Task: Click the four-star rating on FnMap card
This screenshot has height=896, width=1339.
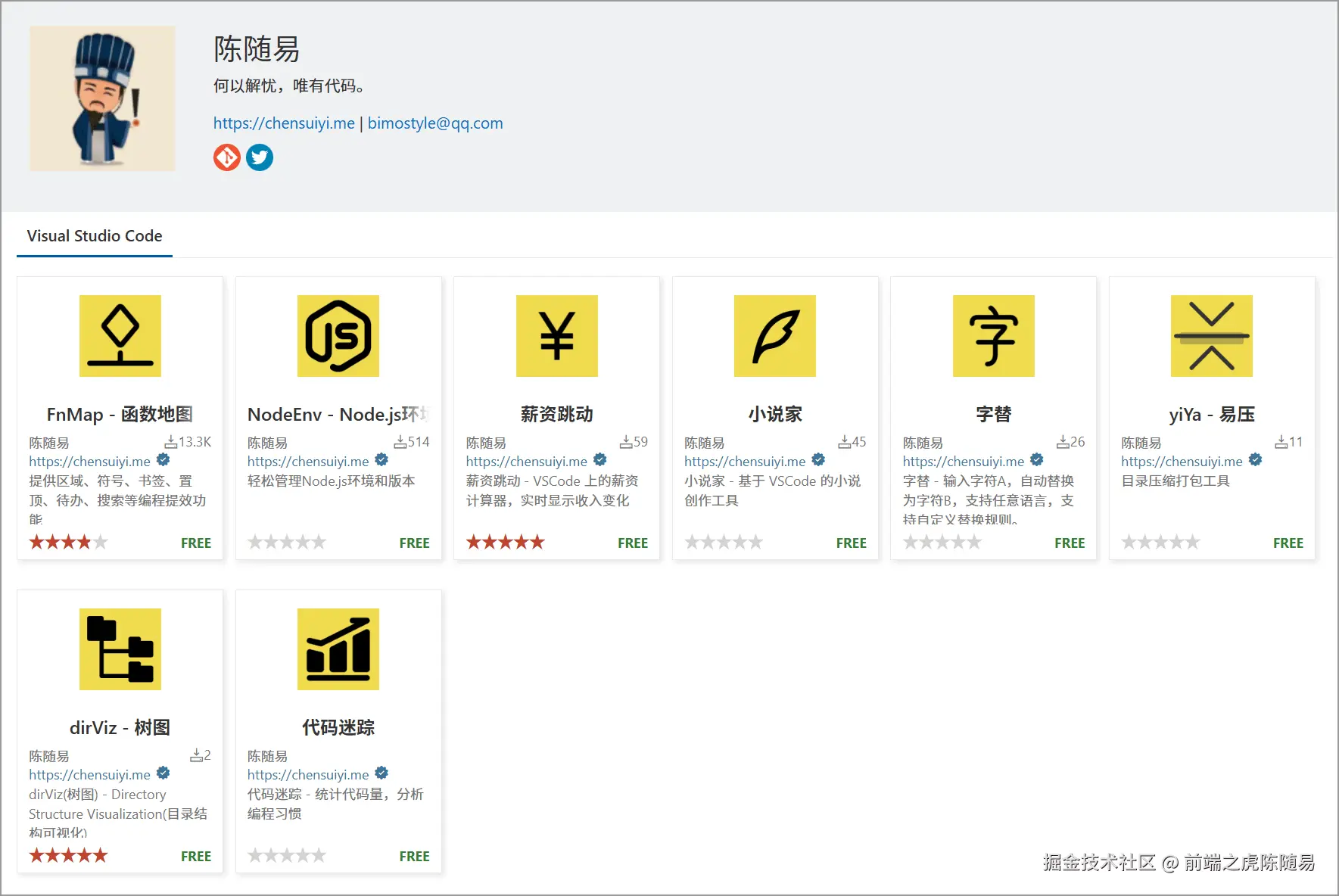Action: (68, 542)
